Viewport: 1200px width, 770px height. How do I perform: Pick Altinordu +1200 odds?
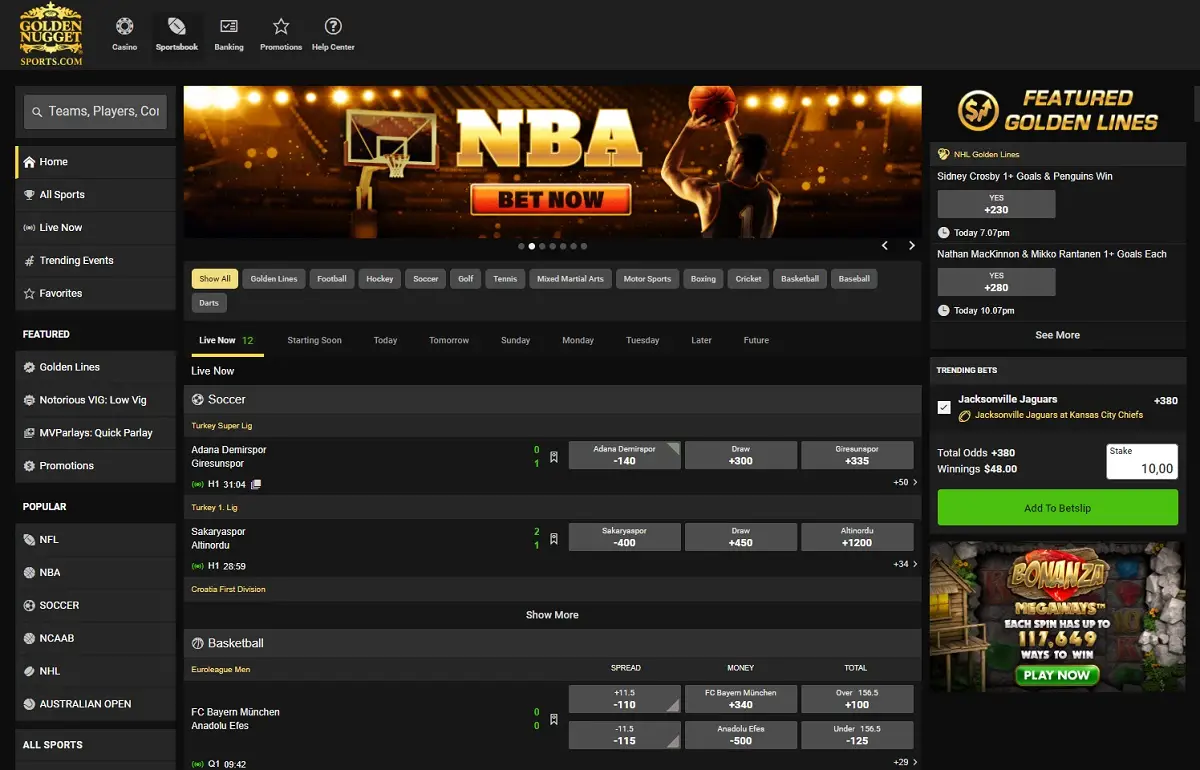(x=857, y=537)
